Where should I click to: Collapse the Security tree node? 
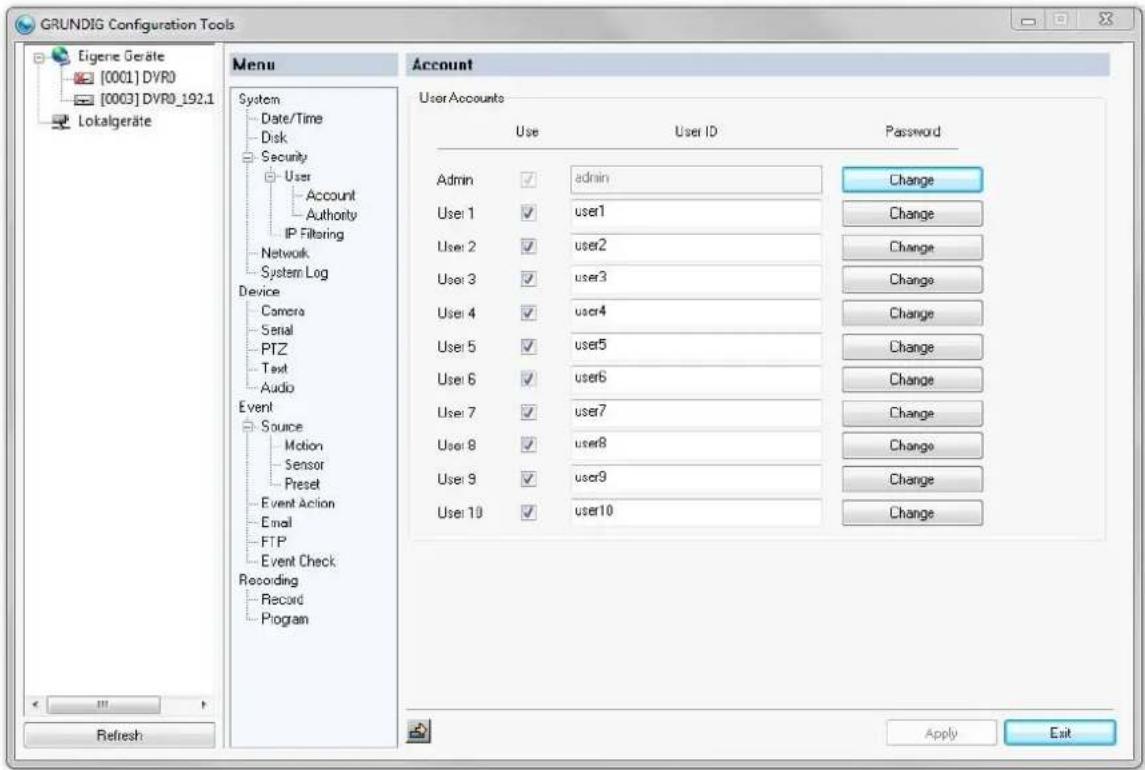pos(247,157)
